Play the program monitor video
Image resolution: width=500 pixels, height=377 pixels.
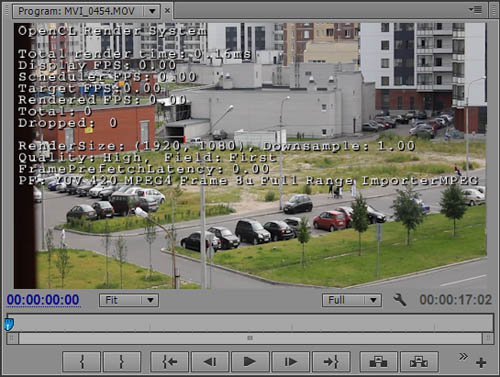[x=250, y=362]
